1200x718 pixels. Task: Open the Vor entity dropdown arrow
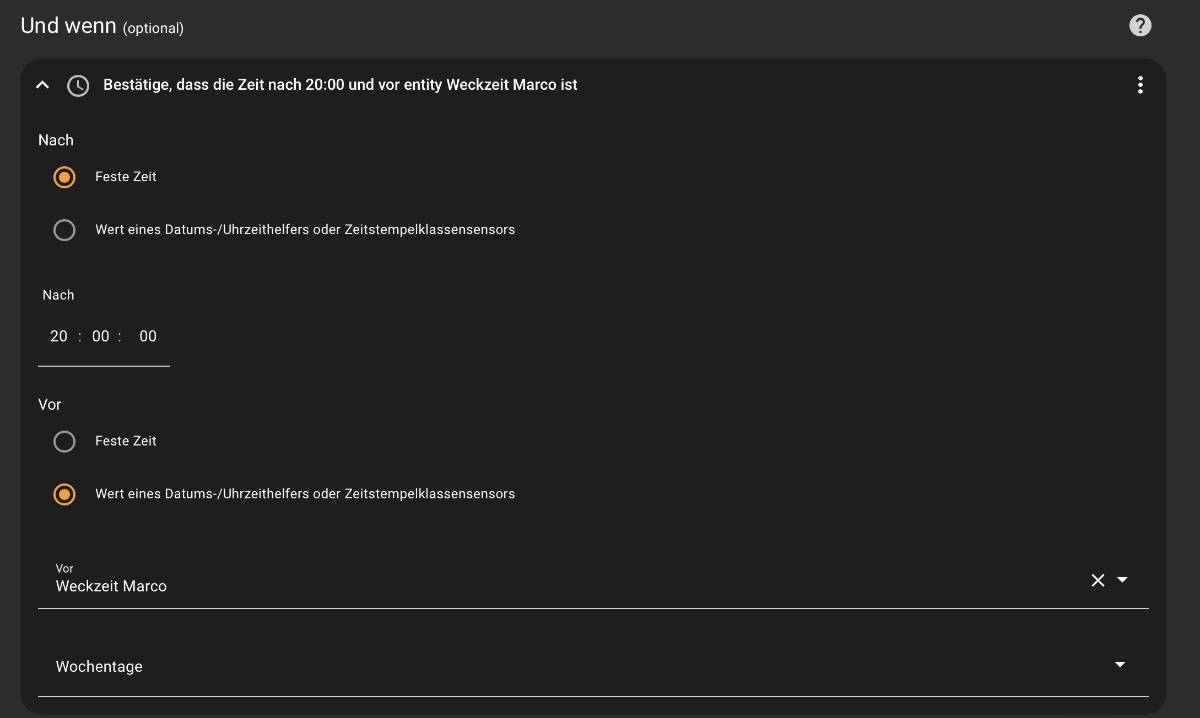1122,580
